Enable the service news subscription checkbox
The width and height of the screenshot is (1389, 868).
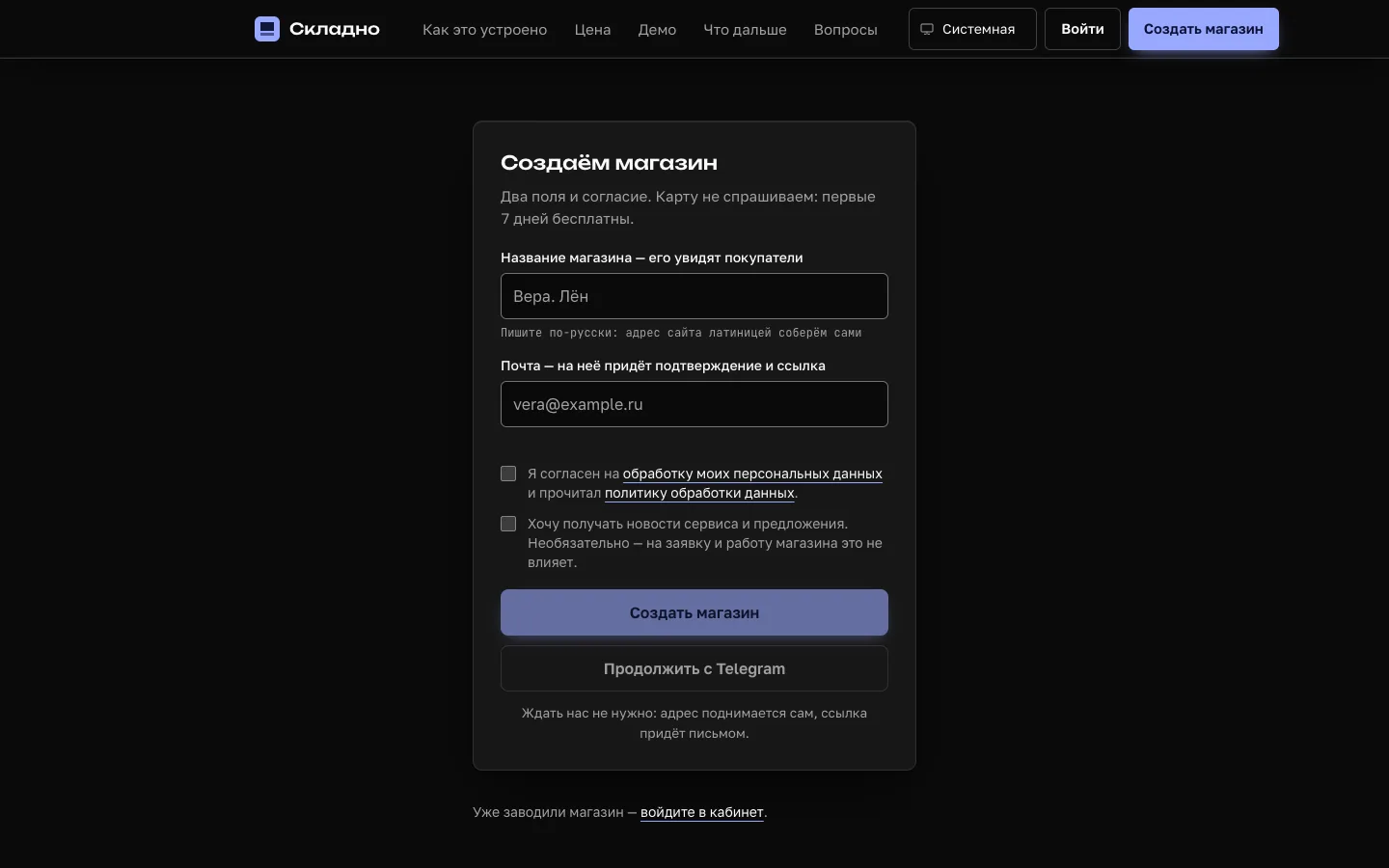(x=508, y=524)
